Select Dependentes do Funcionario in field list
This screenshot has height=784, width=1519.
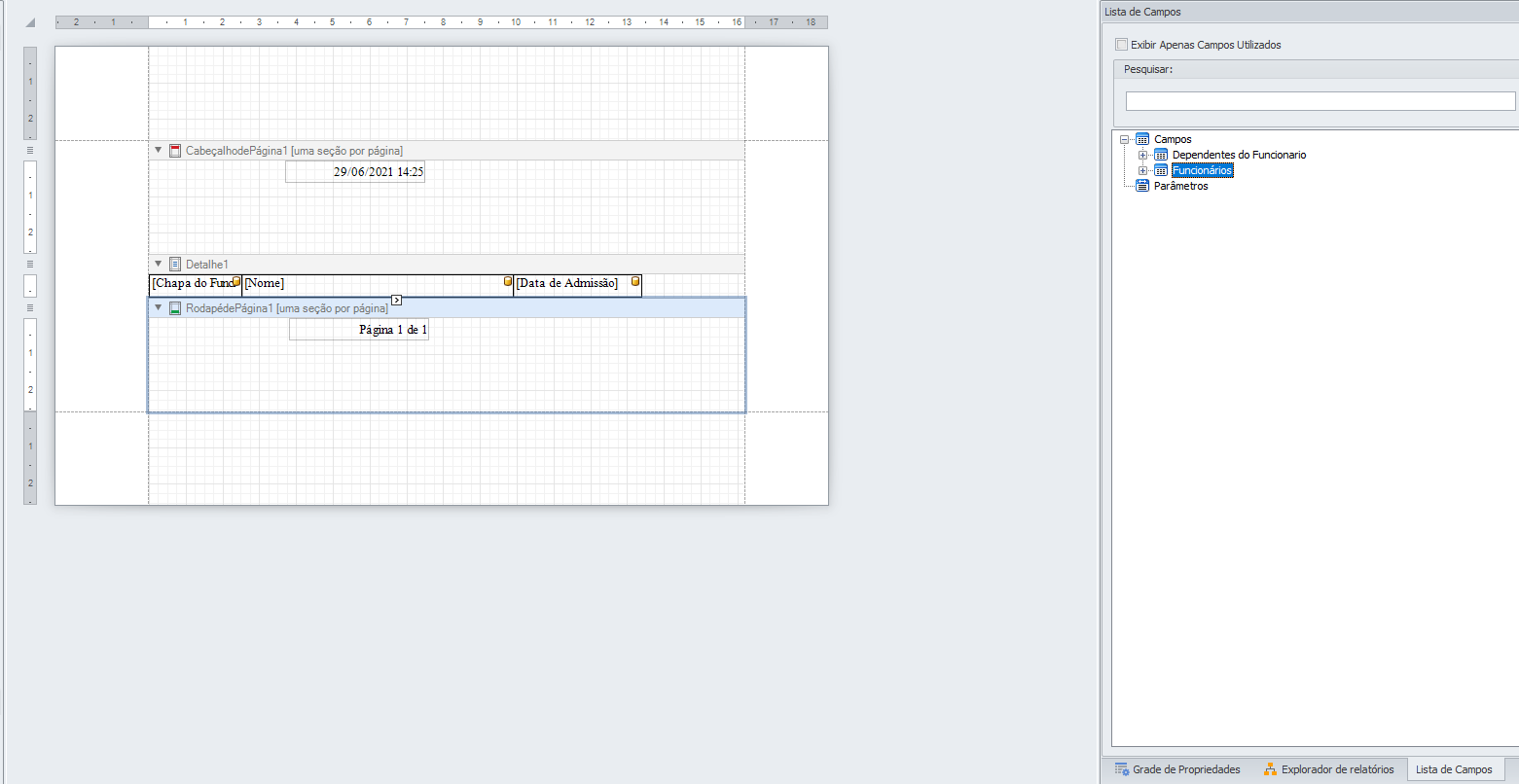pos(1239,155)
